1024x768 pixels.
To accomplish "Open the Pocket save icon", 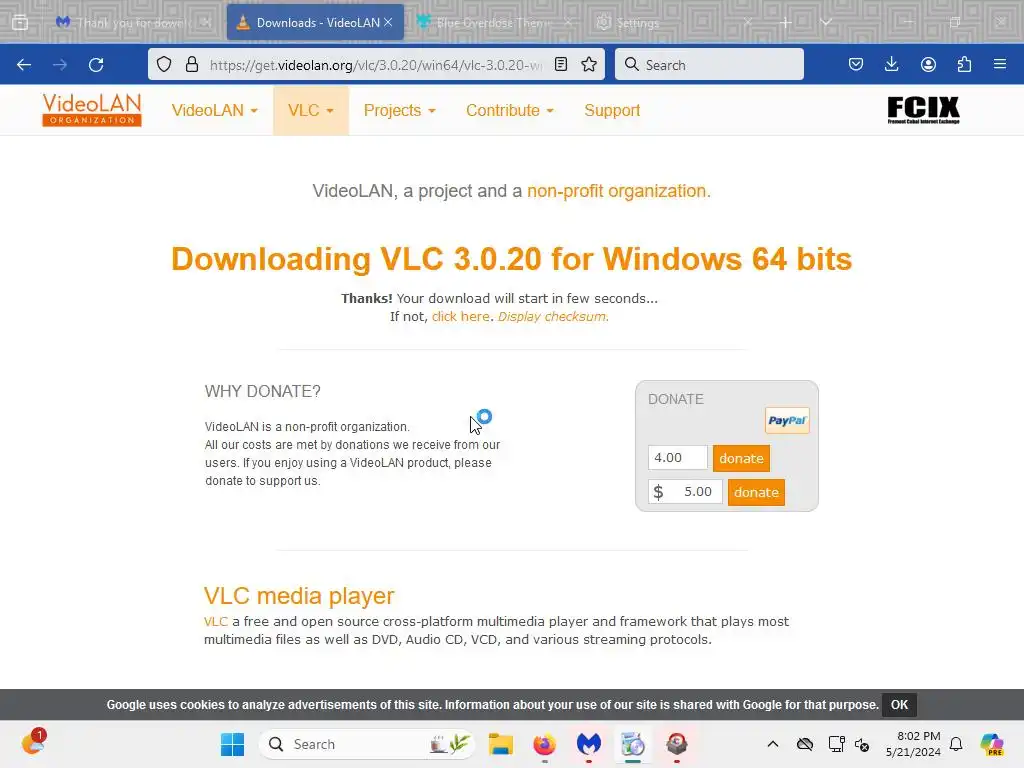I will [856, 64].
